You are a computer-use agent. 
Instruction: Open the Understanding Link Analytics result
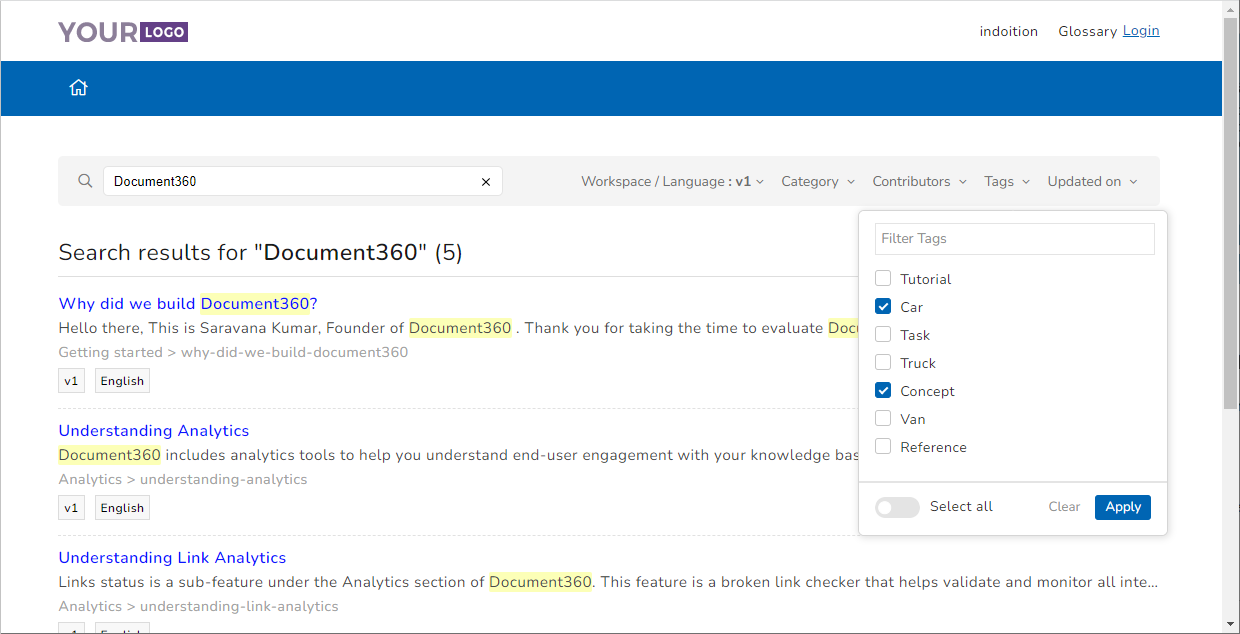pos(172,557)
